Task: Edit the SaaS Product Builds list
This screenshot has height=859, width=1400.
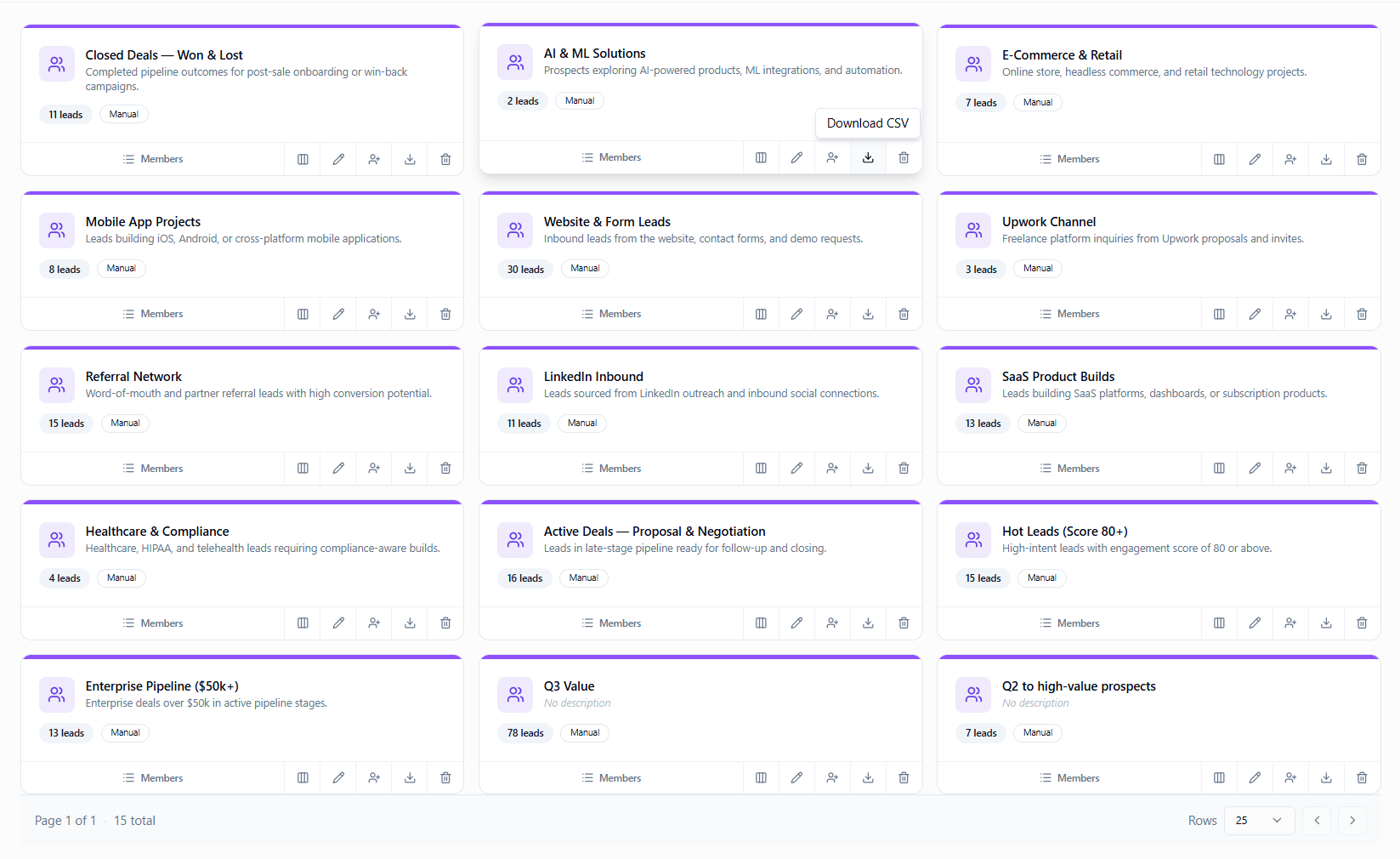Action: point(1255,469)
